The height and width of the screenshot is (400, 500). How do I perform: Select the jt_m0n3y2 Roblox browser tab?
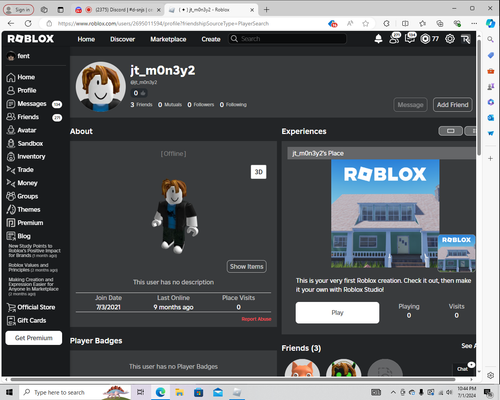click(x=211, y=10)
